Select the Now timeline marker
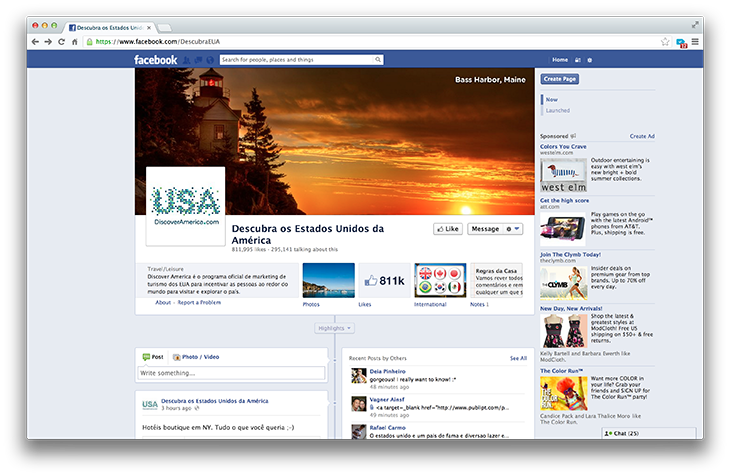The image size is (730, 476). pyautogui.click(x=552, y=100)
